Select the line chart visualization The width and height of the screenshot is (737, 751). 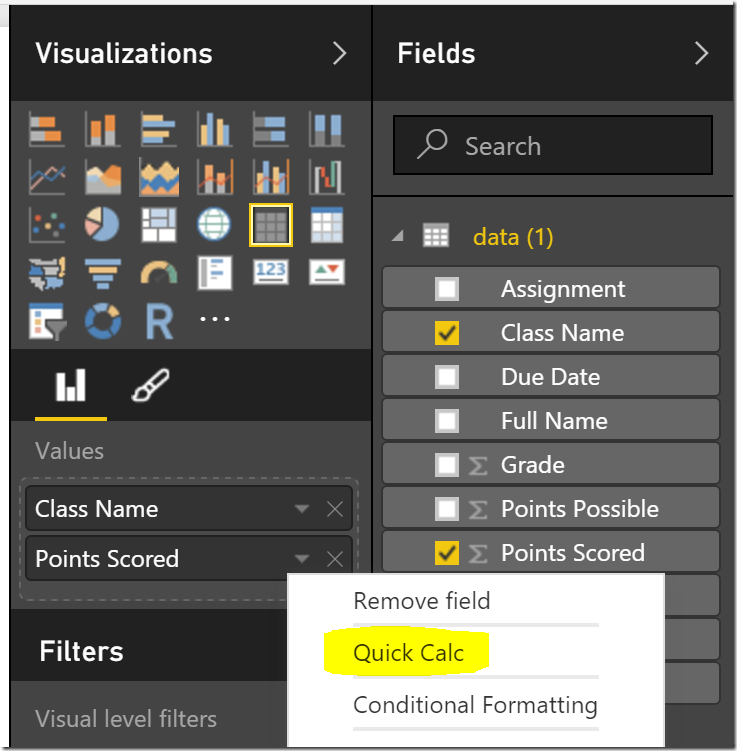pyautogui.click(x=47, y=178)
